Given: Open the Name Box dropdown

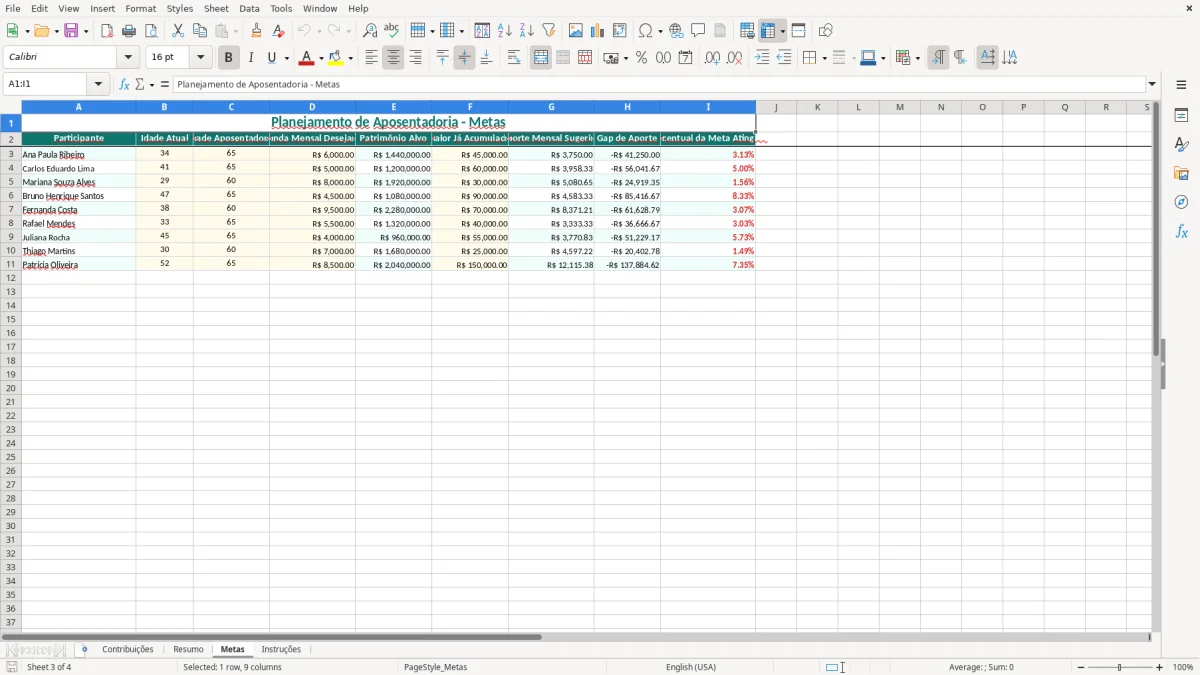Looking at the screenshot, I should coord(98,85).
